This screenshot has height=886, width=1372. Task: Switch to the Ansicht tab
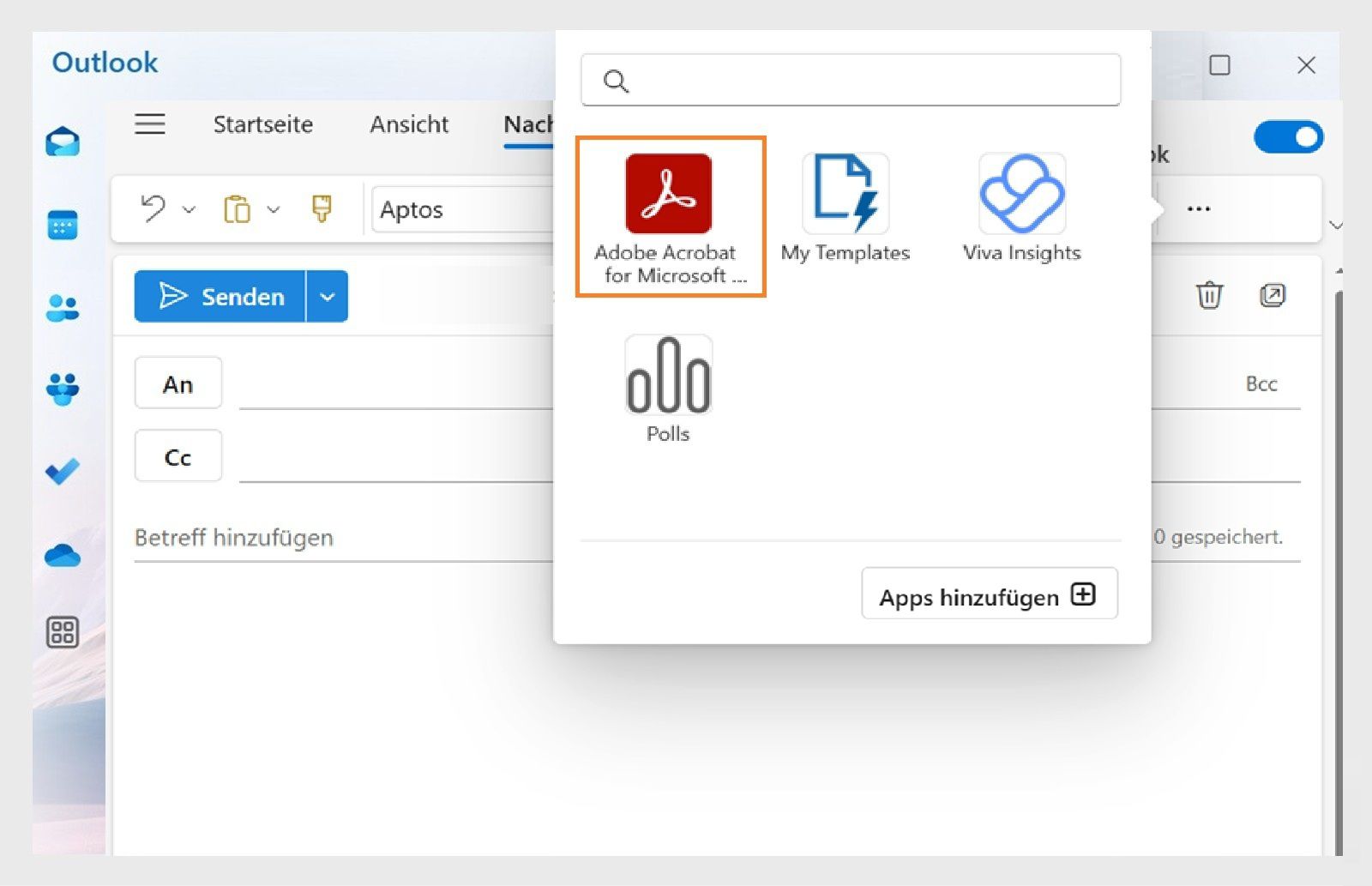(409, 124)
